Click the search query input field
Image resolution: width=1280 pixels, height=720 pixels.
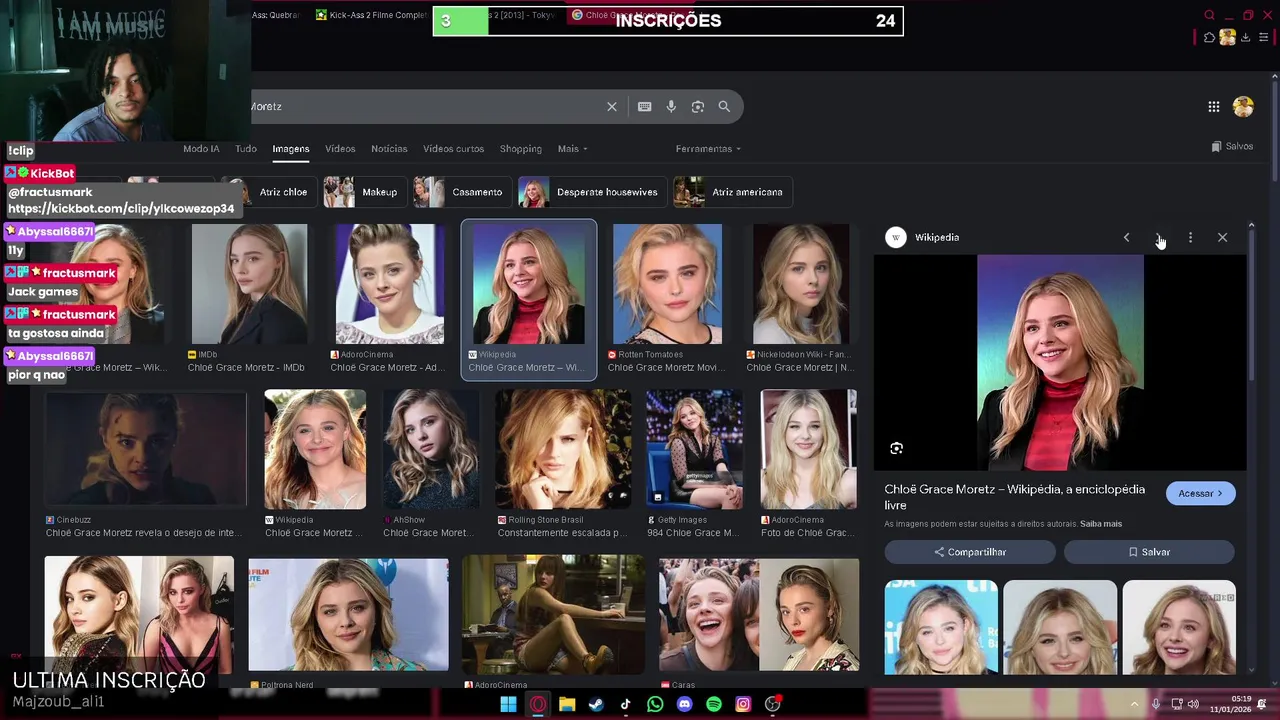(425, 107)
